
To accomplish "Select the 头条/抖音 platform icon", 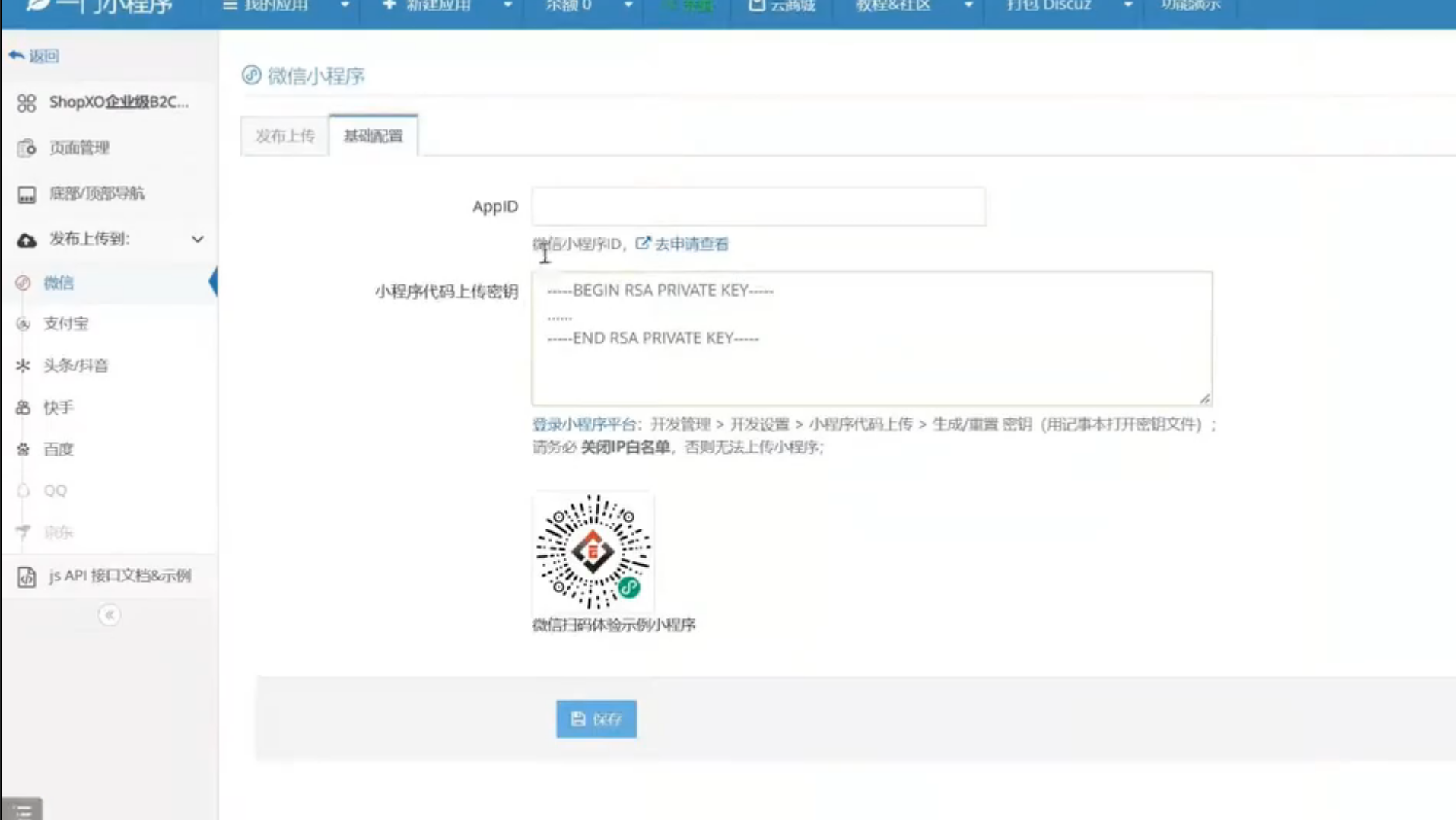I will coord(23,366).
